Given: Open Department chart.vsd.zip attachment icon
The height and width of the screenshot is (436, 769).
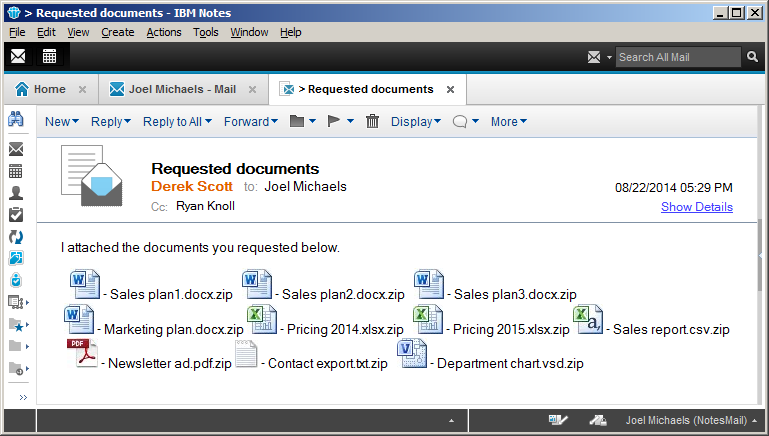Looking at the screenshot, I should point(413,354).
